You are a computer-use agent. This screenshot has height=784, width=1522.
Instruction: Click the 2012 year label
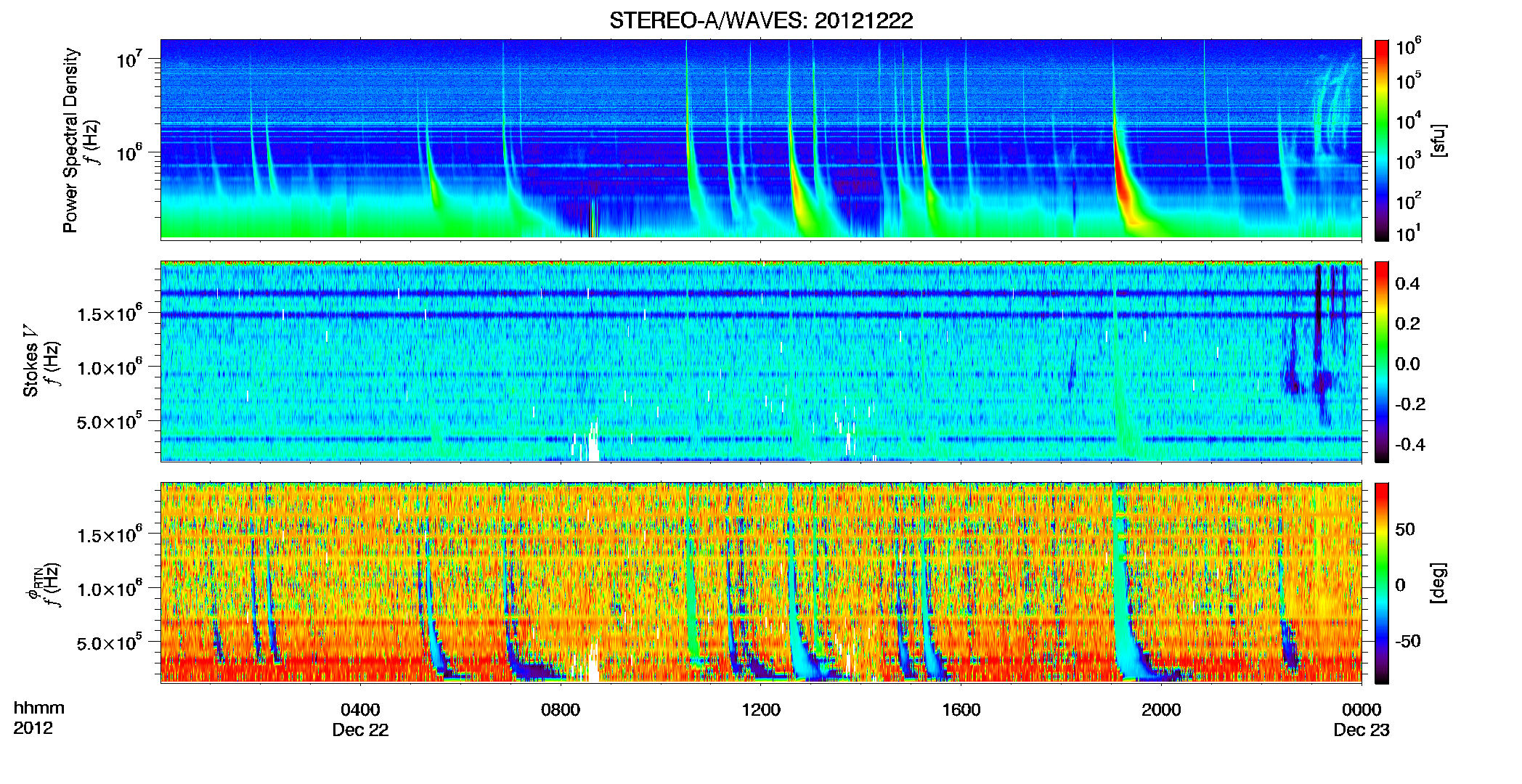33,728
